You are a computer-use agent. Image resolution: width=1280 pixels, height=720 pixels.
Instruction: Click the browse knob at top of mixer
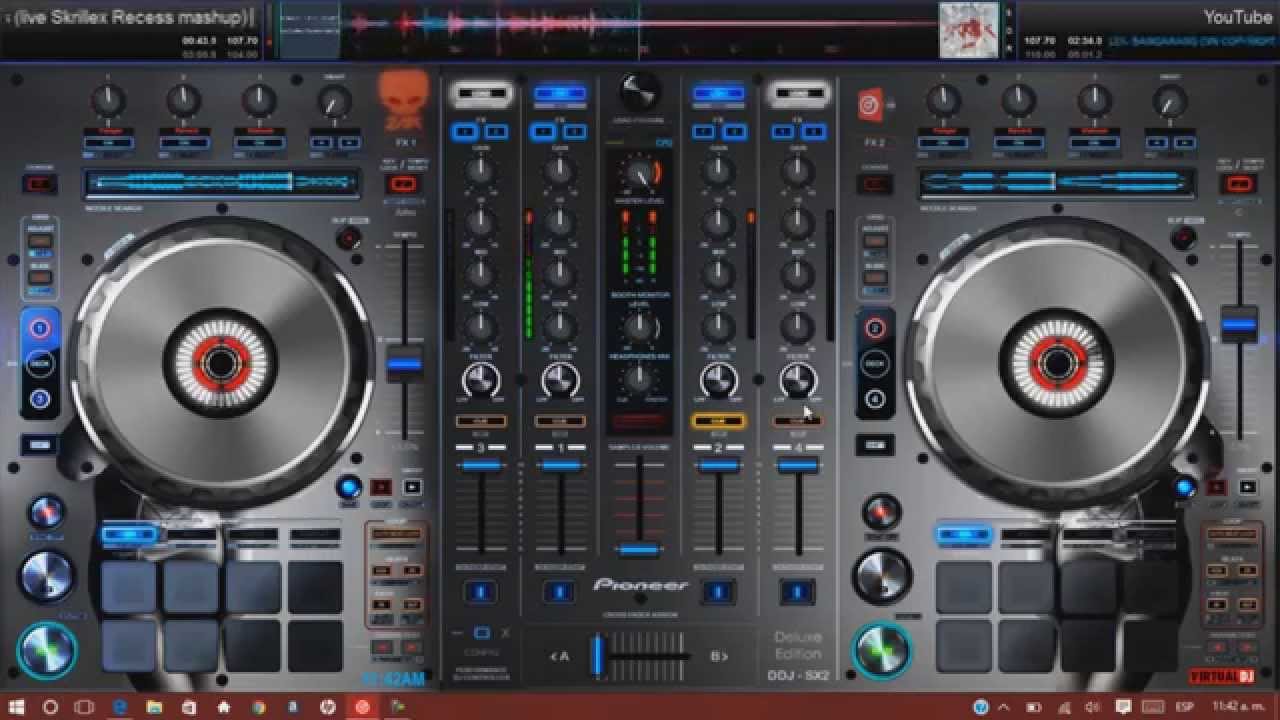[640, 93]
